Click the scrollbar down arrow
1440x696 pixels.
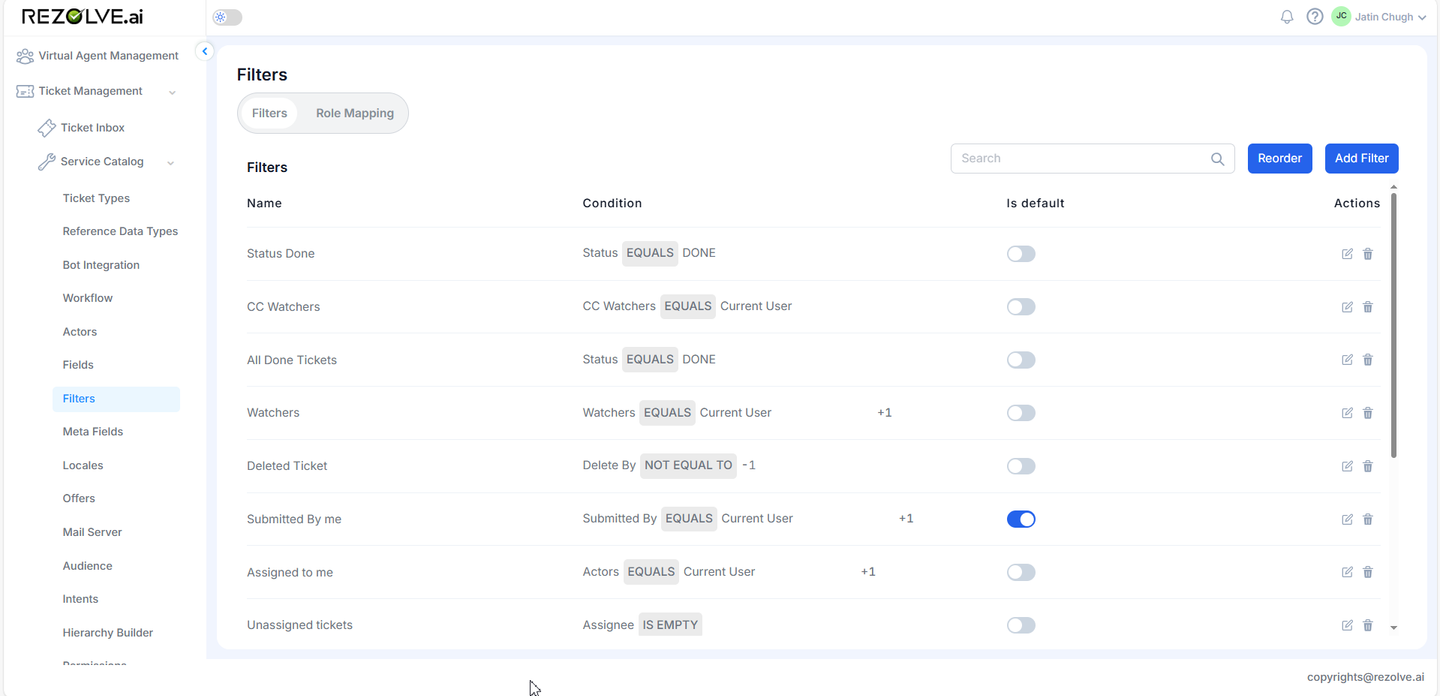click(x=1394, y=628)
